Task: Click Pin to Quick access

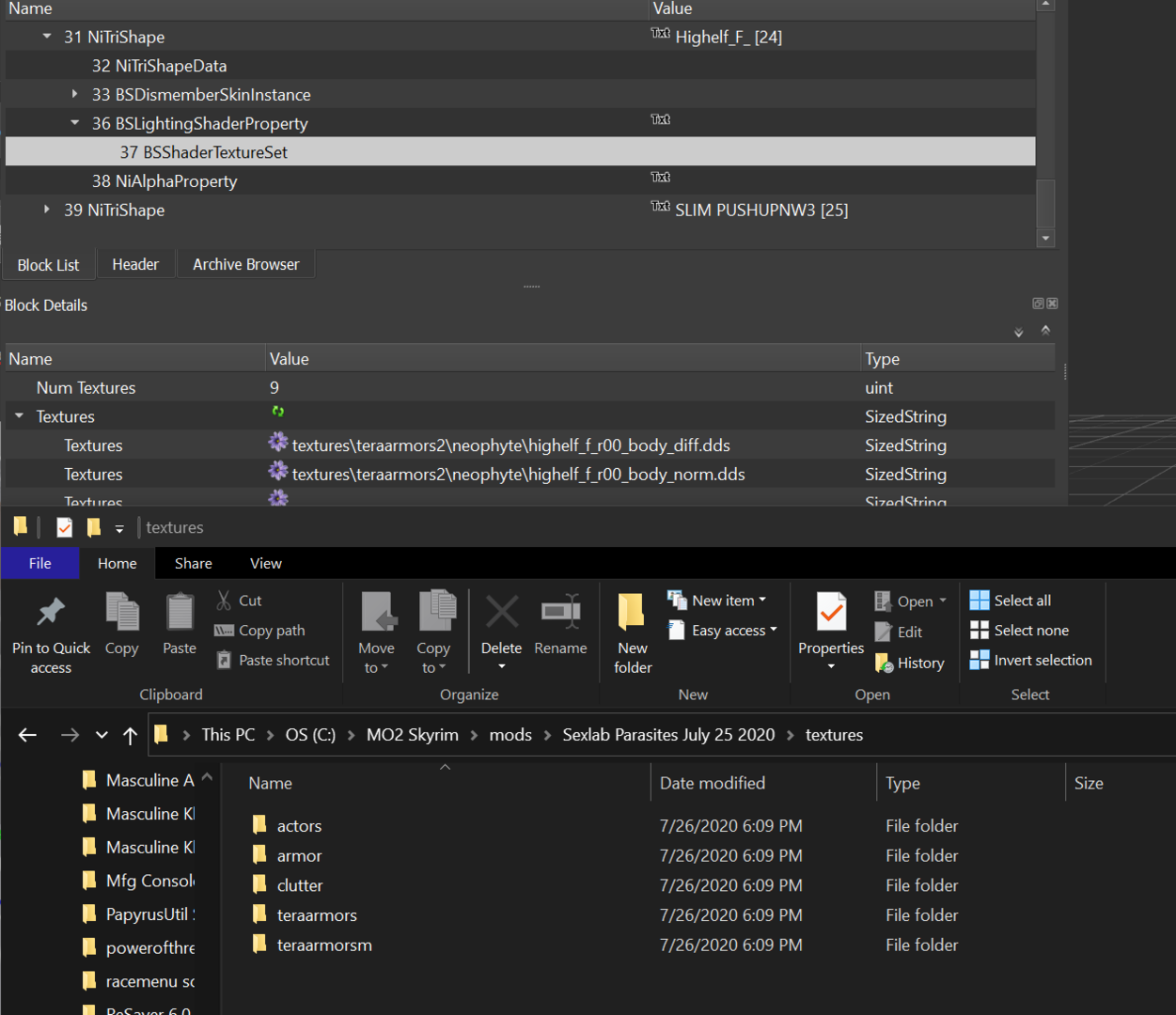Action: coord(51,634)
